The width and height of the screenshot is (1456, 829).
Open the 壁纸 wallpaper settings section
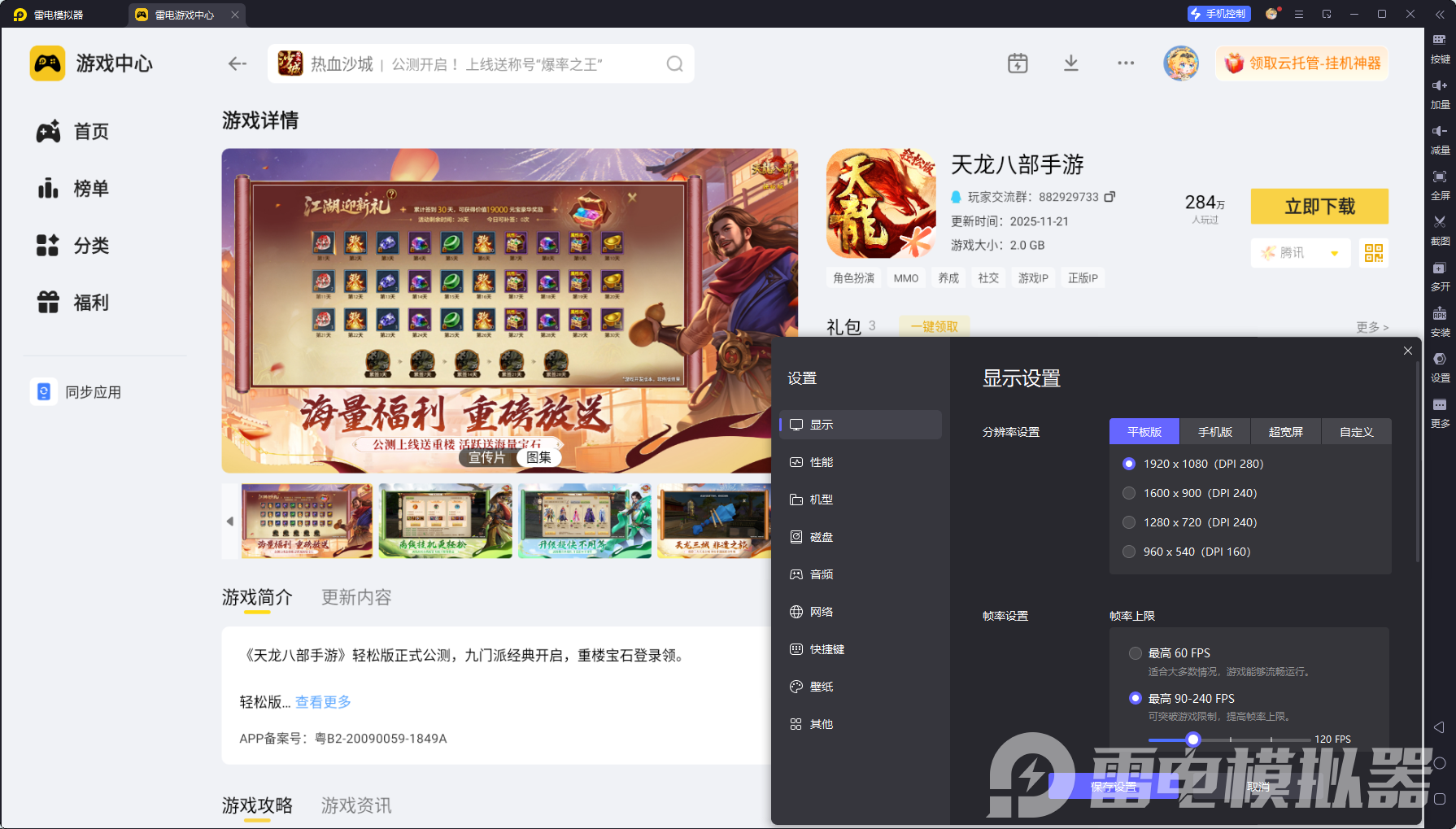[x=820, y=686]
